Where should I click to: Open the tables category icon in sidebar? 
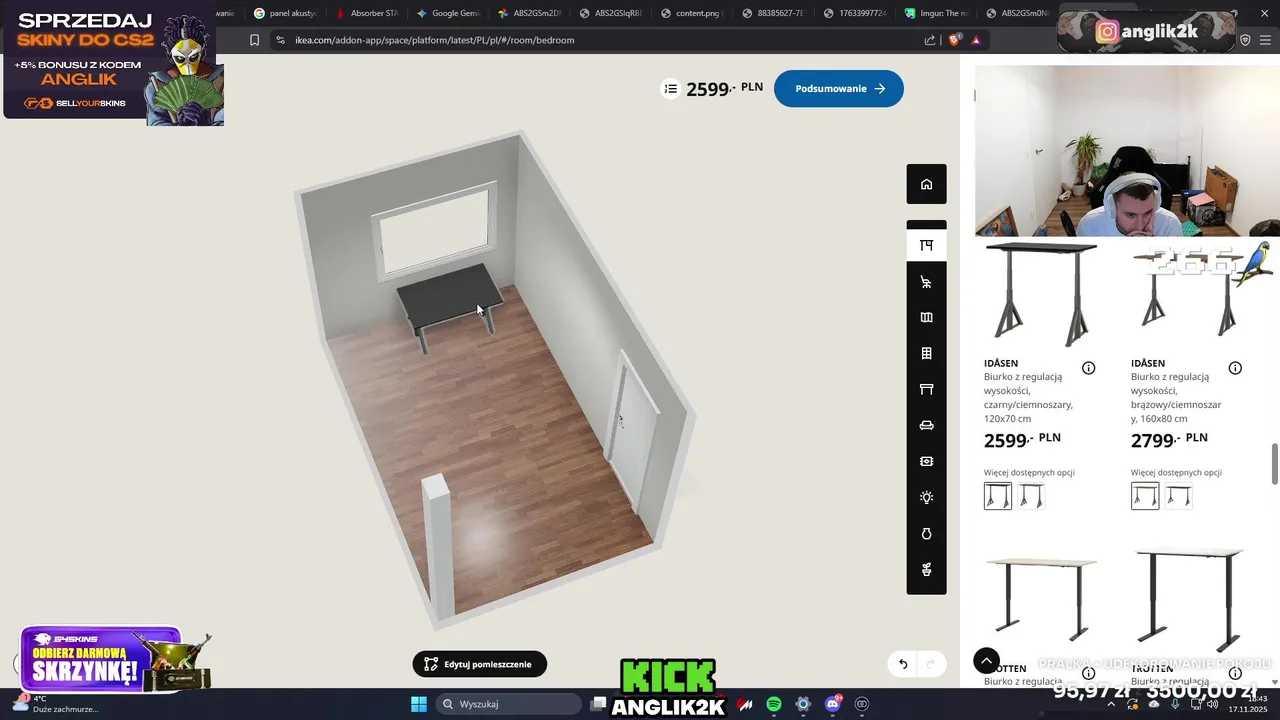click(926, 390)
